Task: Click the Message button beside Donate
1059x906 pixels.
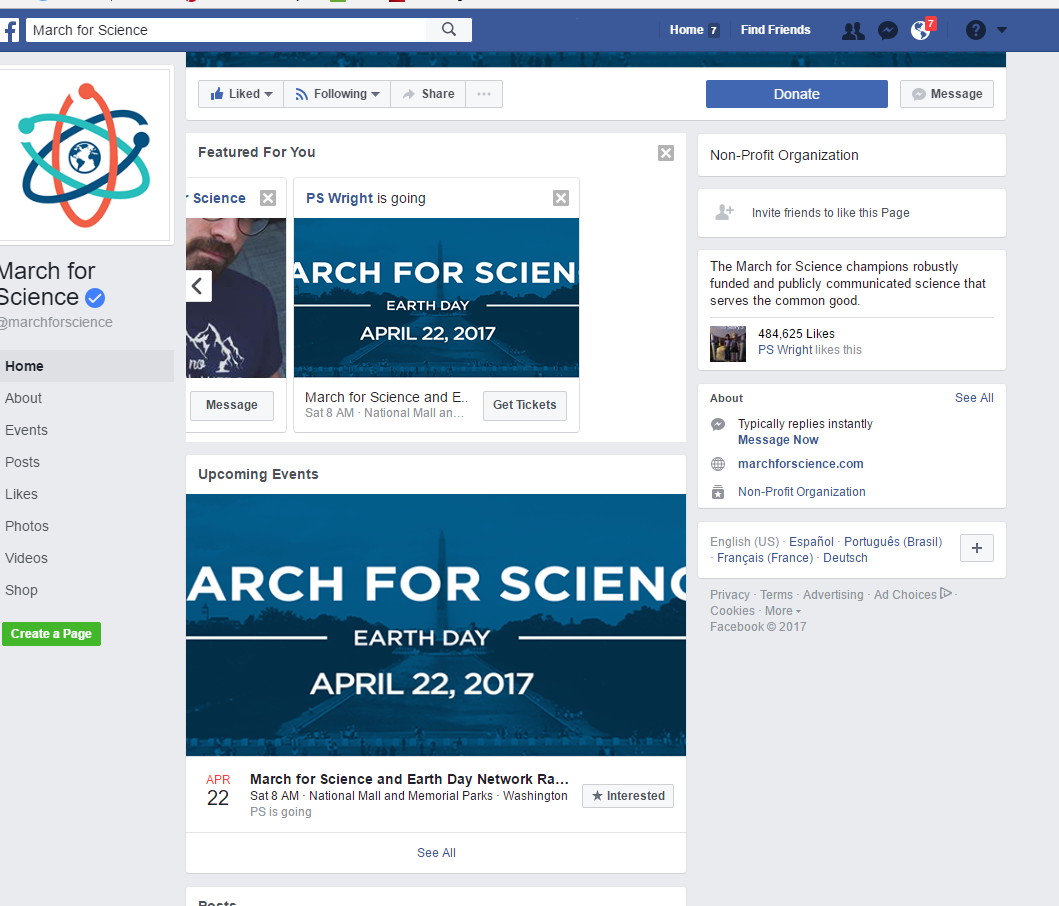Action: (x=947, y=94)
